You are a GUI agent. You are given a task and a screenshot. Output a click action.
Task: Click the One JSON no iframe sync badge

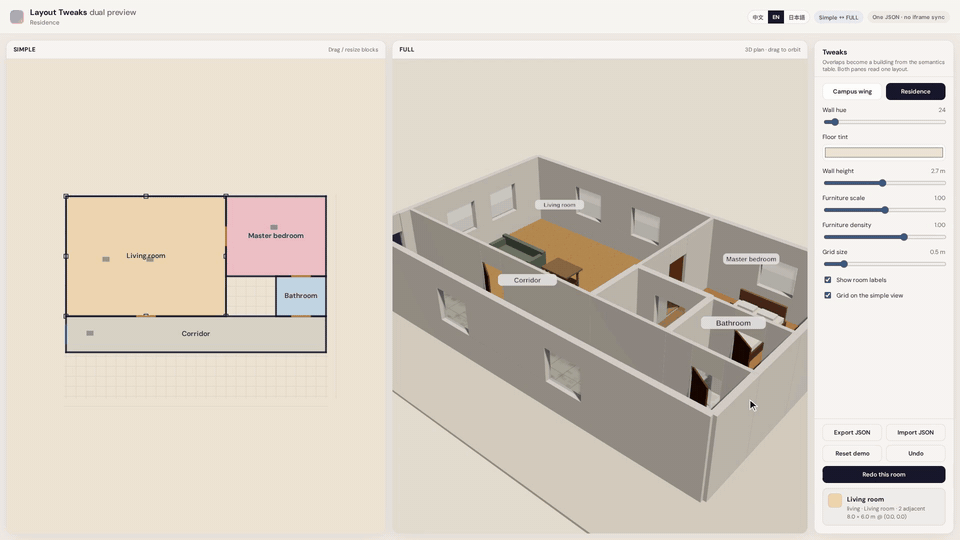click(x=908, y=17)
